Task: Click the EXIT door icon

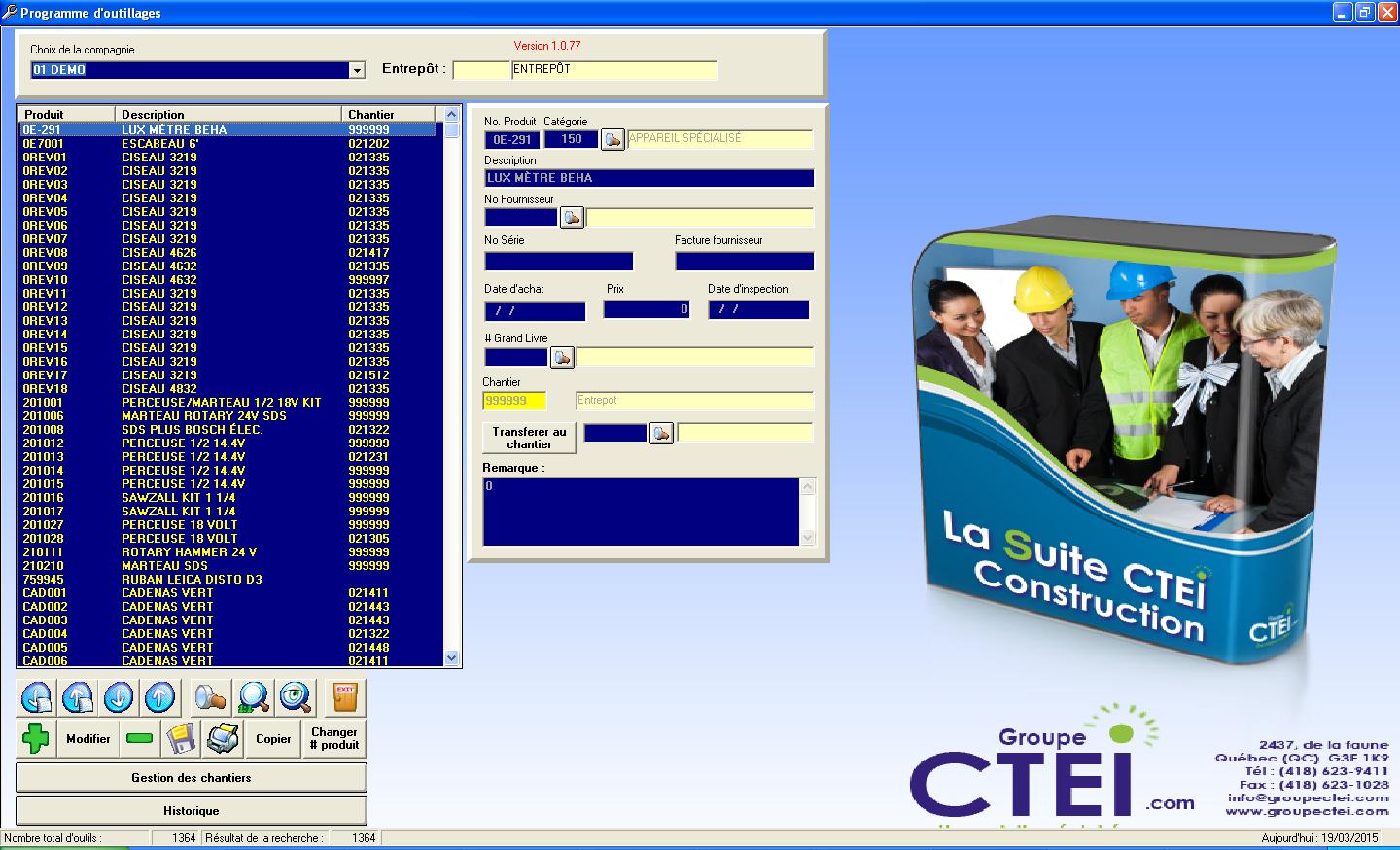Action: (344, 697)
